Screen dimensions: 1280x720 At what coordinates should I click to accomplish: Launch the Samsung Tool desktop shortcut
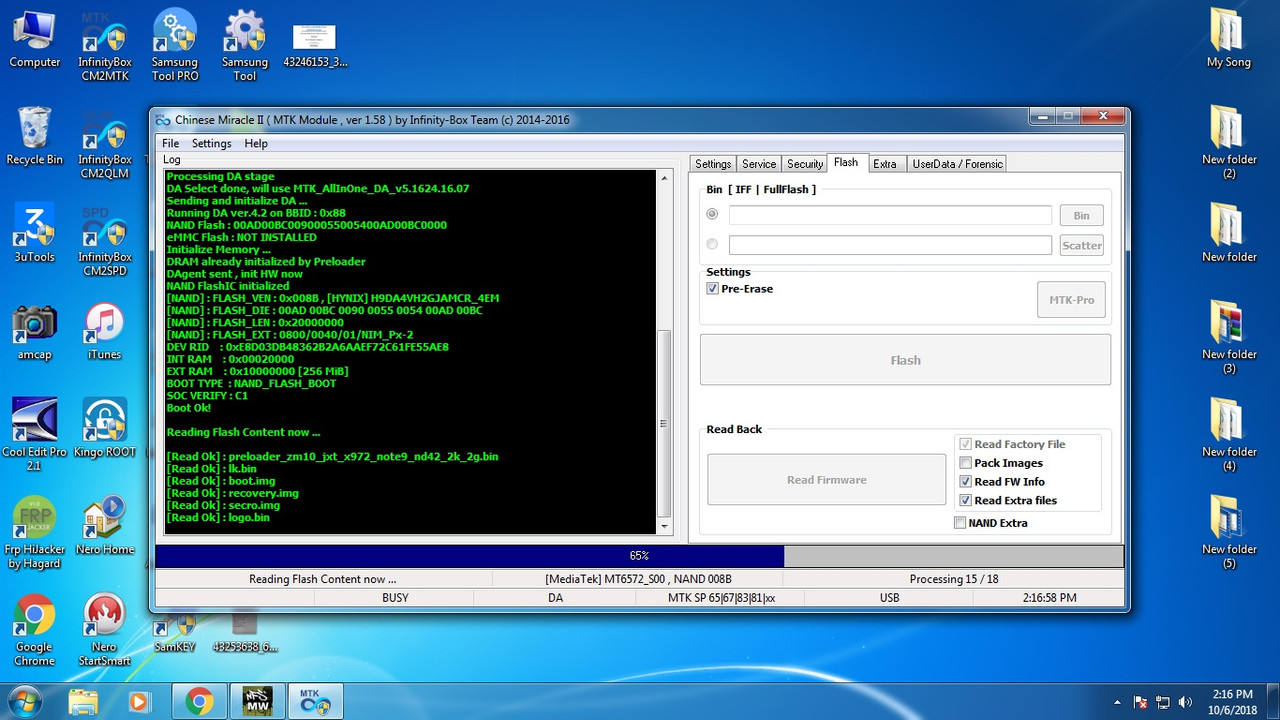pos(245,47)
